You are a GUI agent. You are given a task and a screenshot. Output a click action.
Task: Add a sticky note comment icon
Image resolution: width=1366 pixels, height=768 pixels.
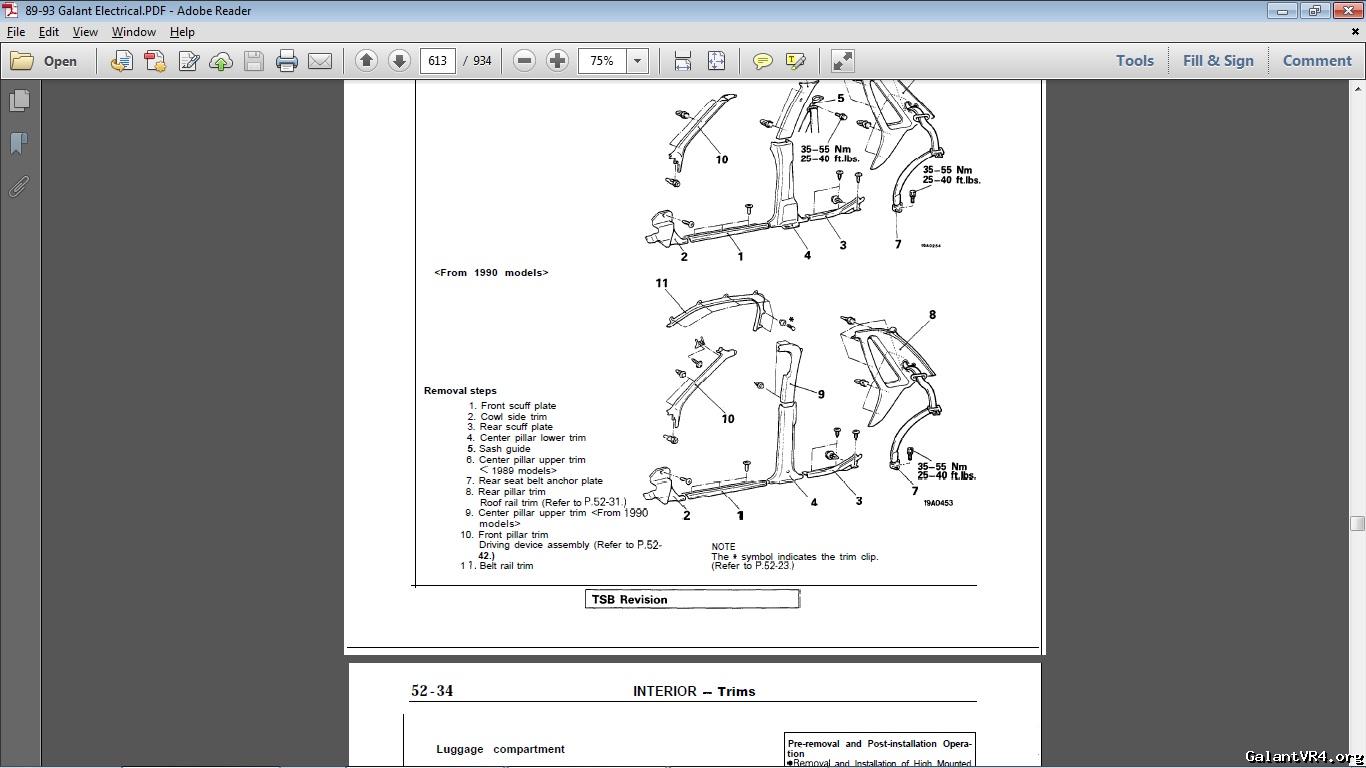762,61
